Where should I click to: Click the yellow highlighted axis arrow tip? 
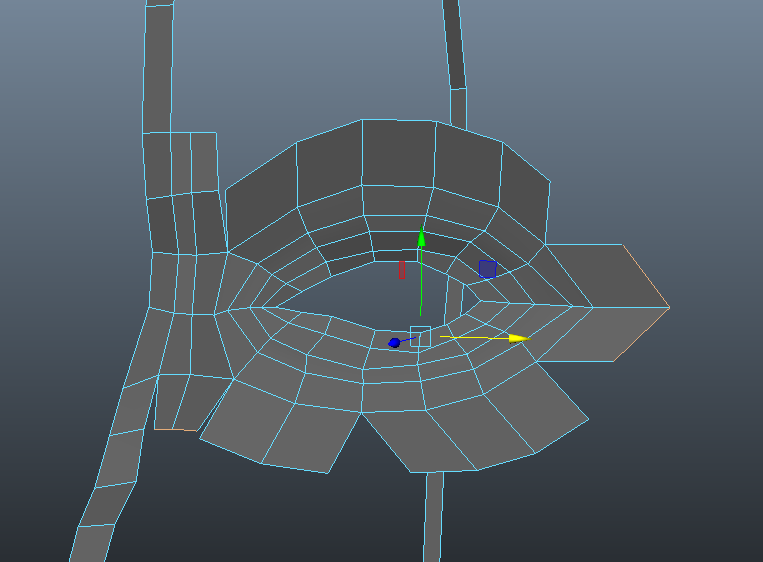518,338
